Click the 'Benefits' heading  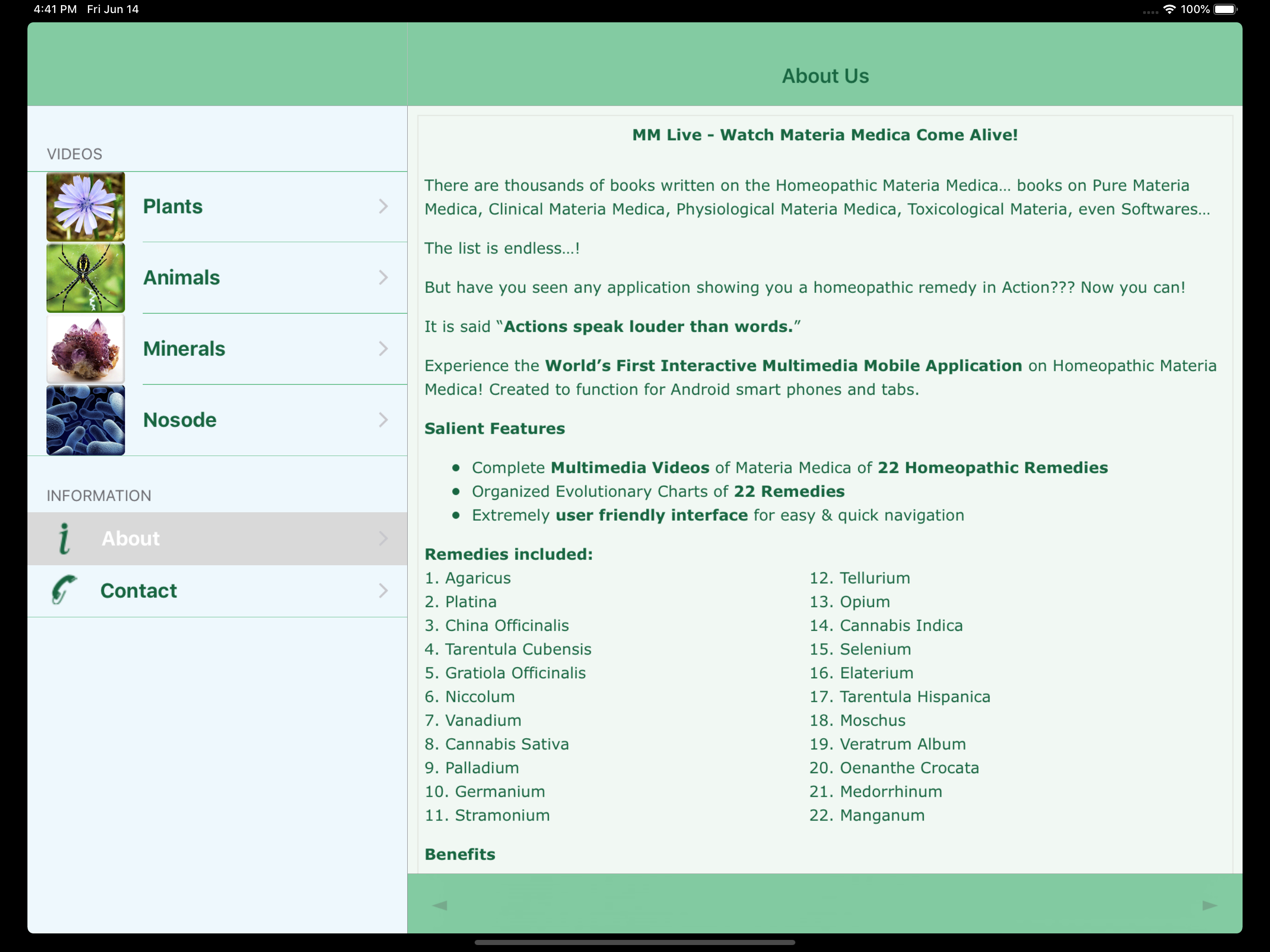pyautogui.click(x=460, y=855)
